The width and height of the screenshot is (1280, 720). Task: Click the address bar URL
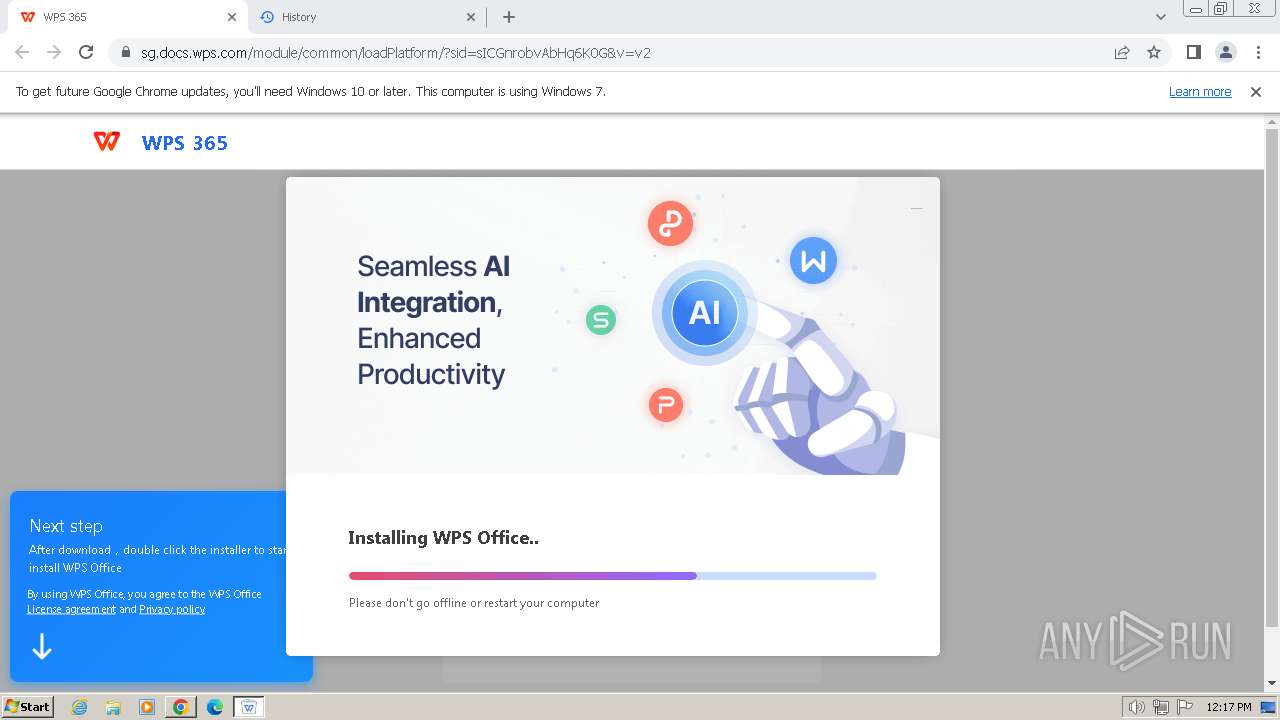pos(396,53)
